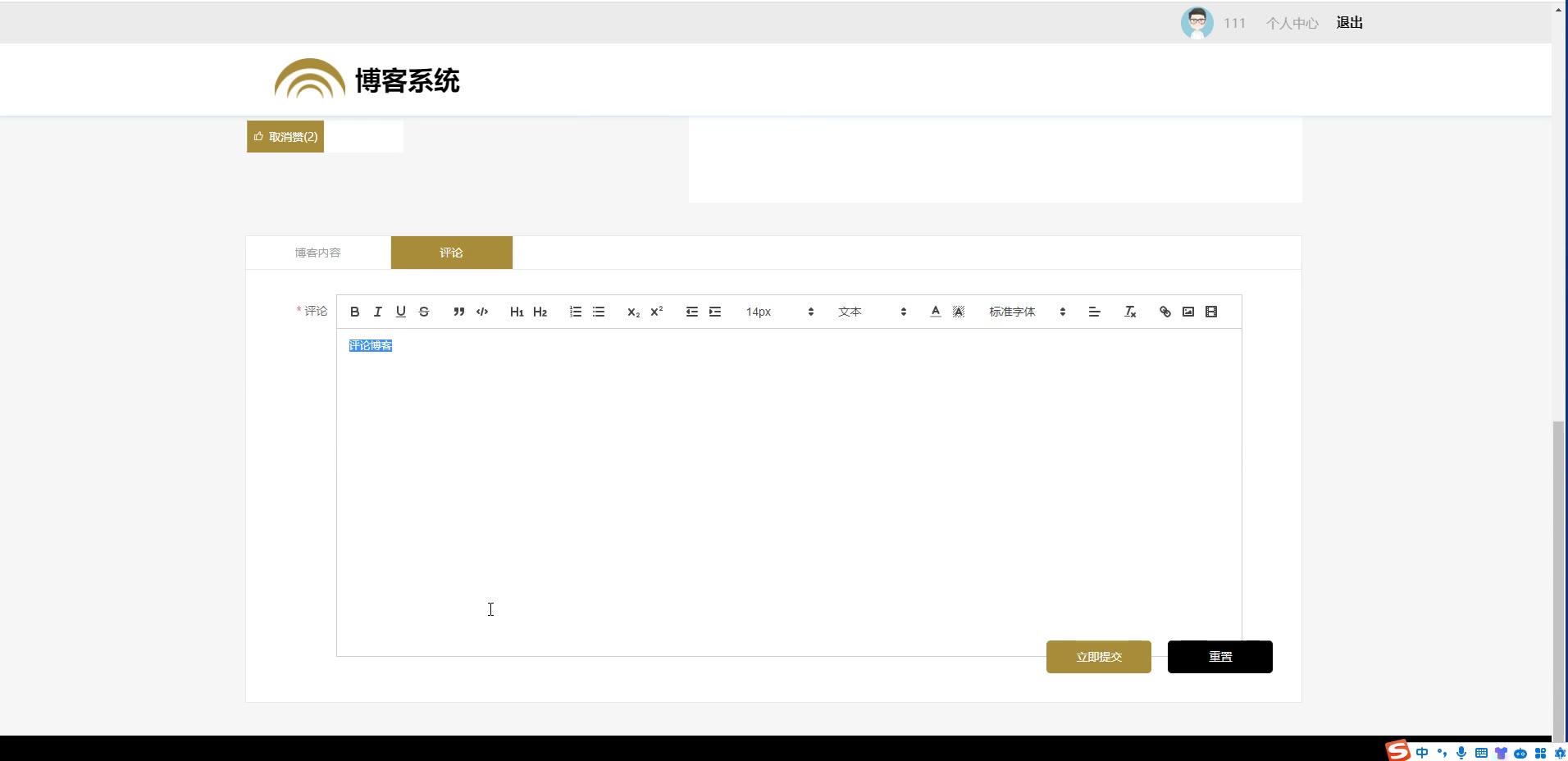Open the IME soft keyboard icon

pyautogui.click(x=1481, y=753)
